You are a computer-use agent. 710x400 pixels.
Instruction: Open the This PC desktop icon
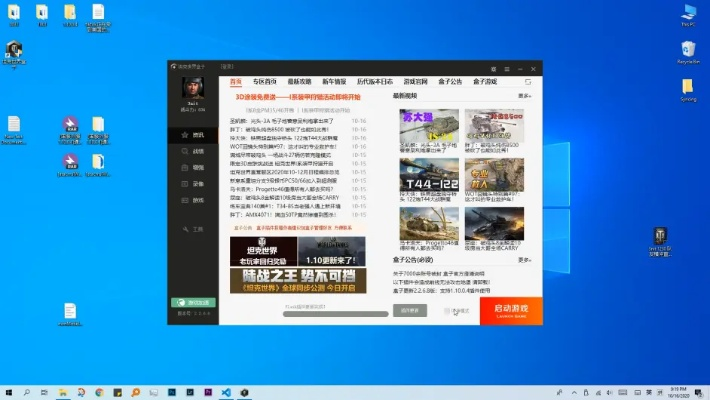(688, 13)
